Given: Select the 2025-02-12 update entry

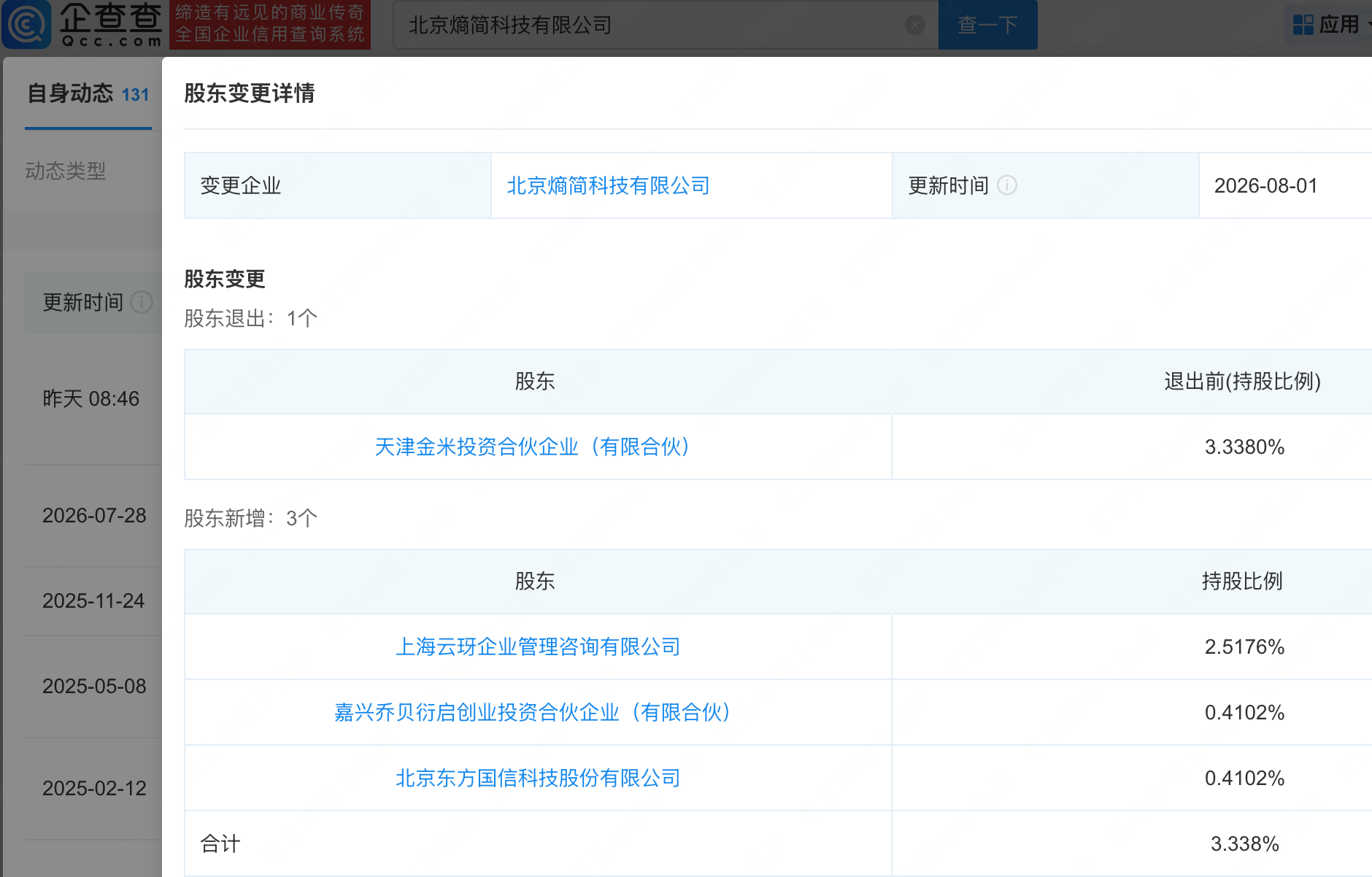Looking at the screenshot, I should [94, 788].
